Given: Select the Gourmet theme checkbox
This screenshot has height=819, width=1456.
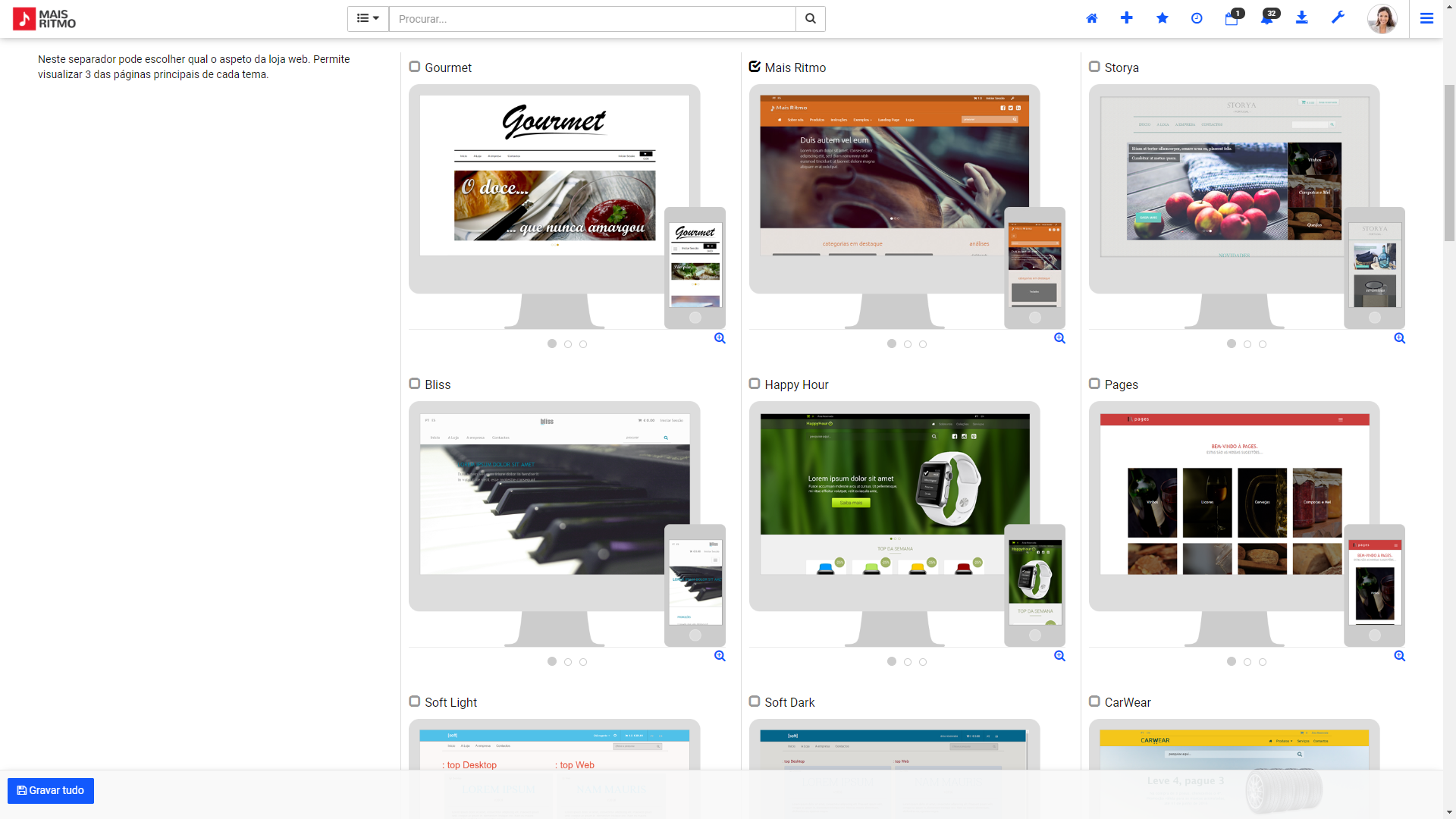Looking at the screenshot, I should (x=415, y=67).
